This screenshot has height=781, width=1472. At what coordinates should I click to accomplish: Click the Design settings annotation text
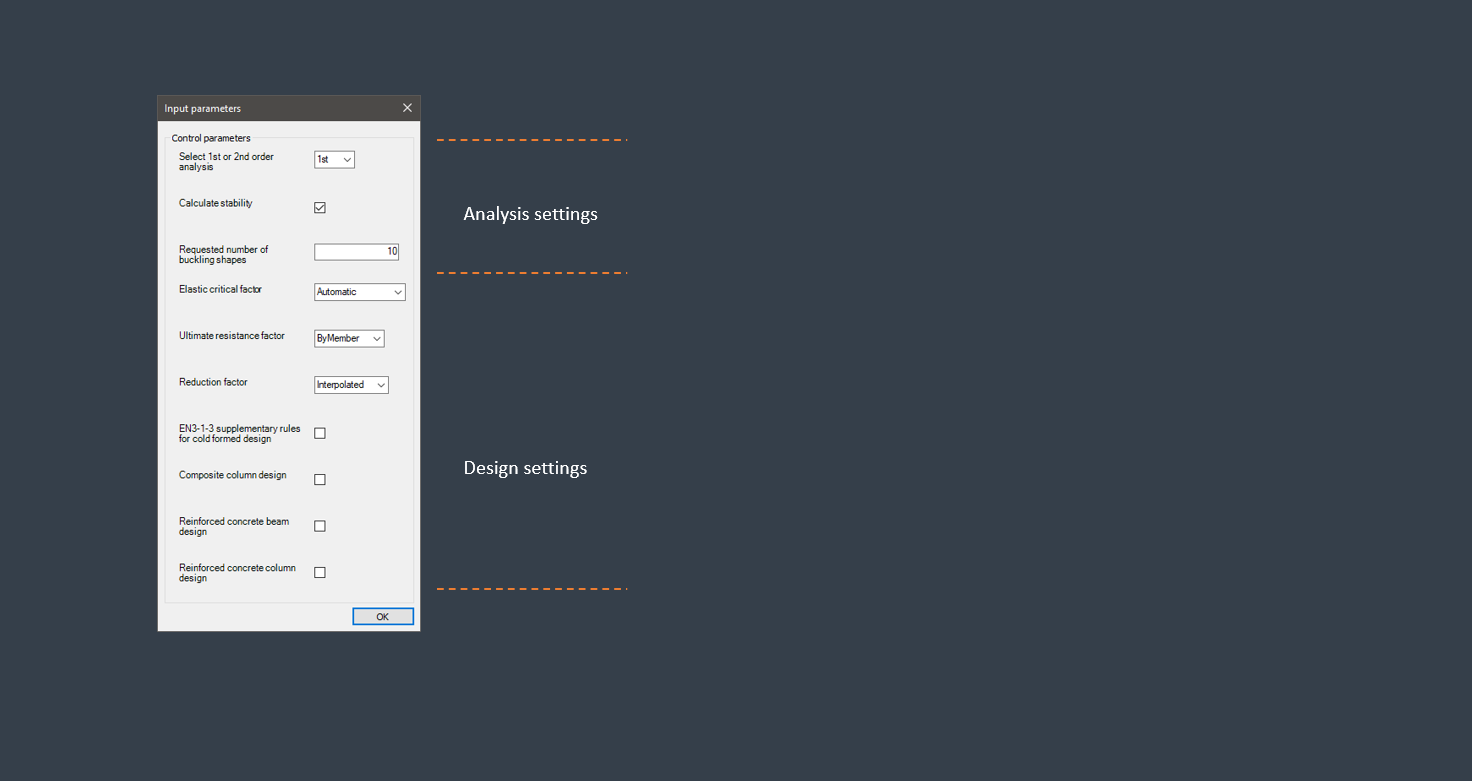(x=525, y=468)
